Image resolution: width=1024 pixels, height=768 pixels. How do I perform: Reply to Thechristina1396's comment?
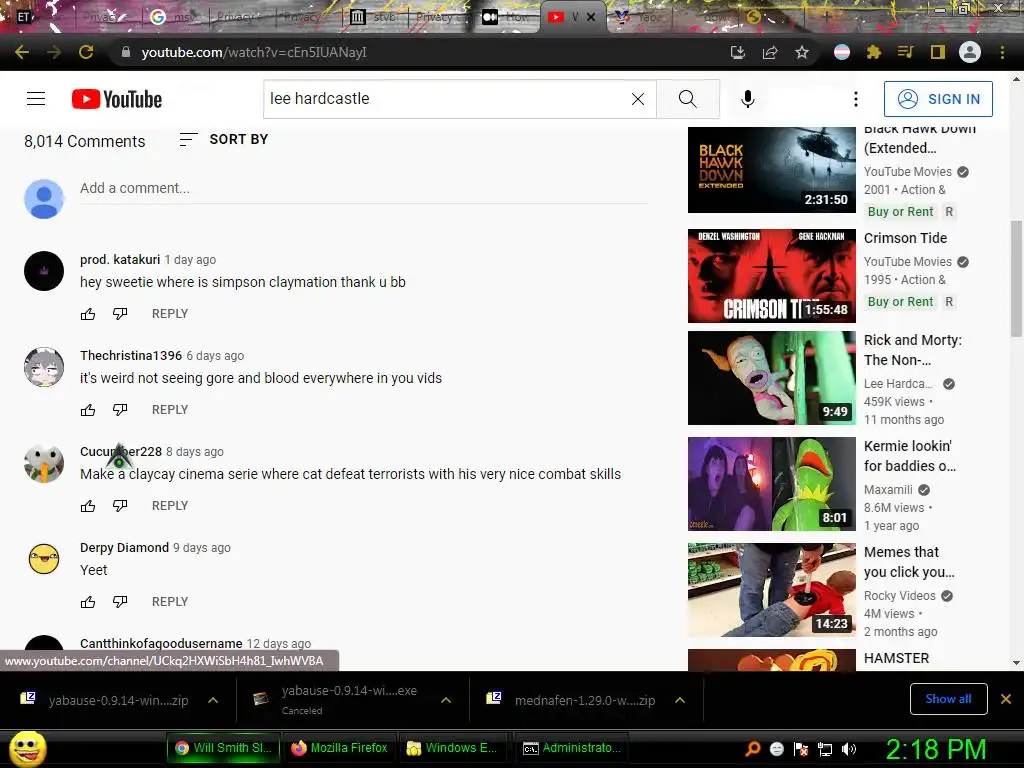pyautogui.click(x=170, y=409)
